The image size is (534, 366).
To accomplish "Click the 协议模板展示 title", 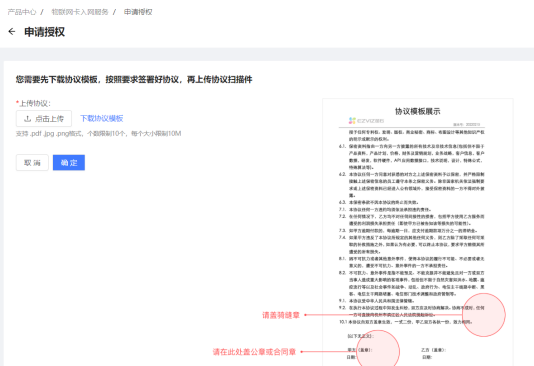I will click(418, 111).
